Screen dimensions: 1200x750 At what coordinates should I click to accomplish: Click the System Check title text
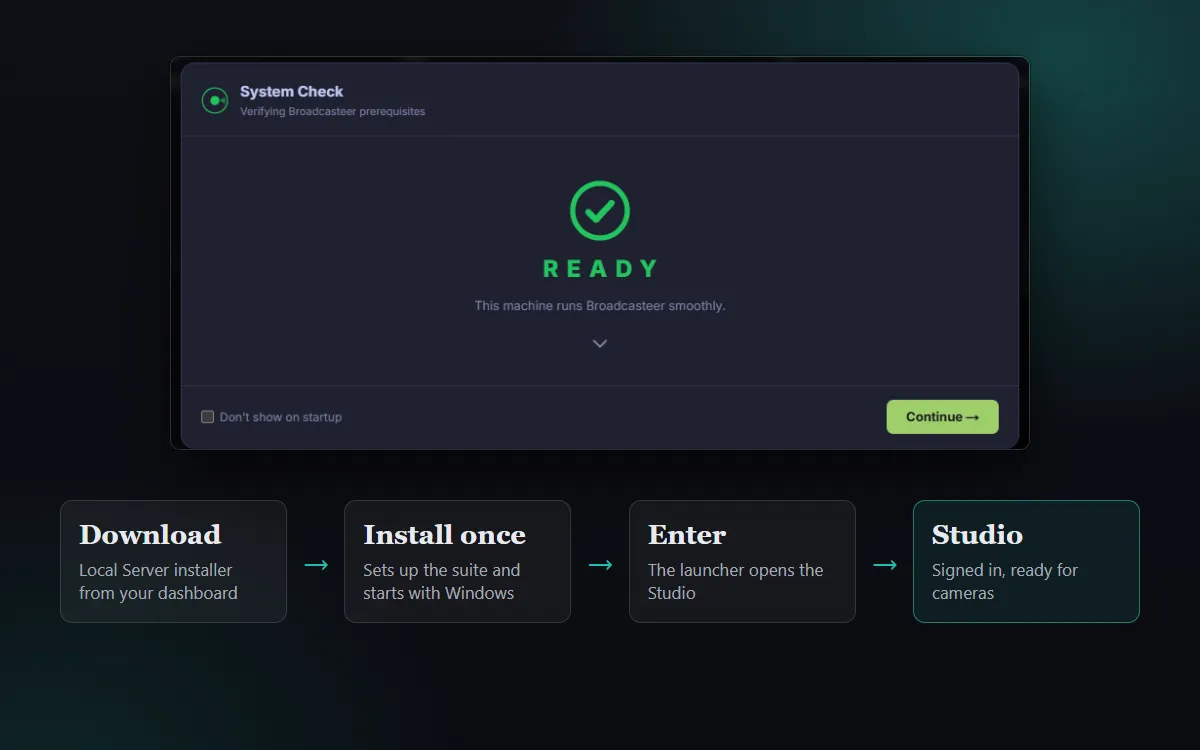pos(291,91)
